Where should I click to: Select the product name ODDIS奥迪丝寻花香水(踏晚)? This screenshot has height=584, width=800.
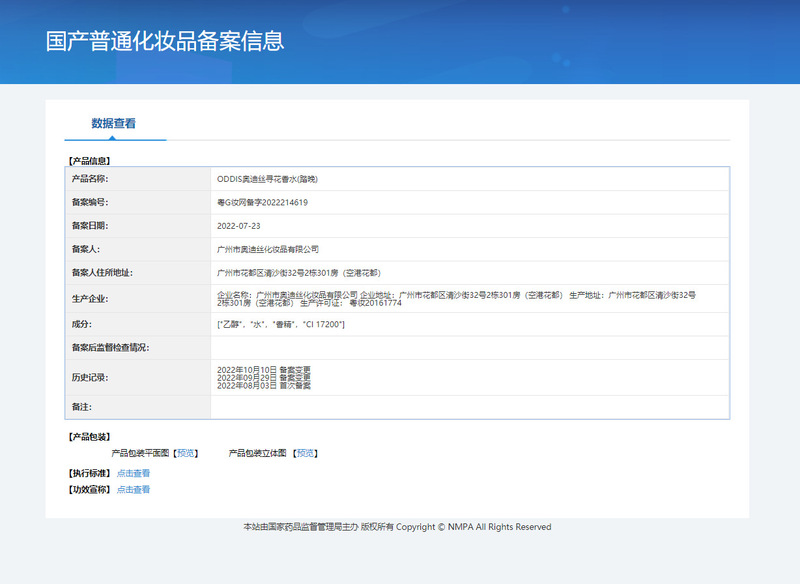[267, 179]
